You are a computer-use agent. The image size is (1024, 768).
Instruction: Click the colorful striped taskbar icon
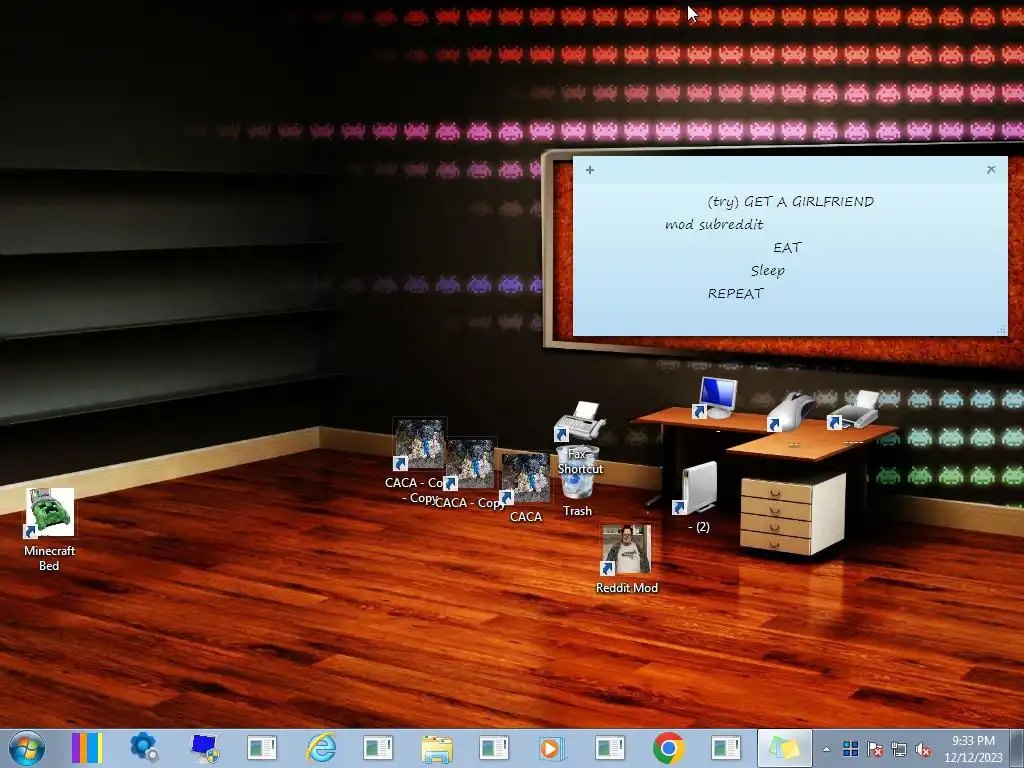click(x=87, y=748)
